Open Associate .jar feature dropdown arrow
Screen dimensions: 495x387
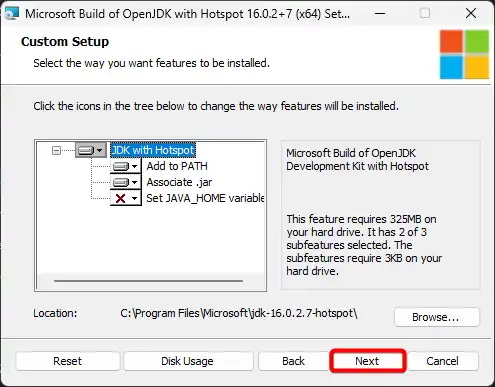pyautogui.click(x=134, y=182)
